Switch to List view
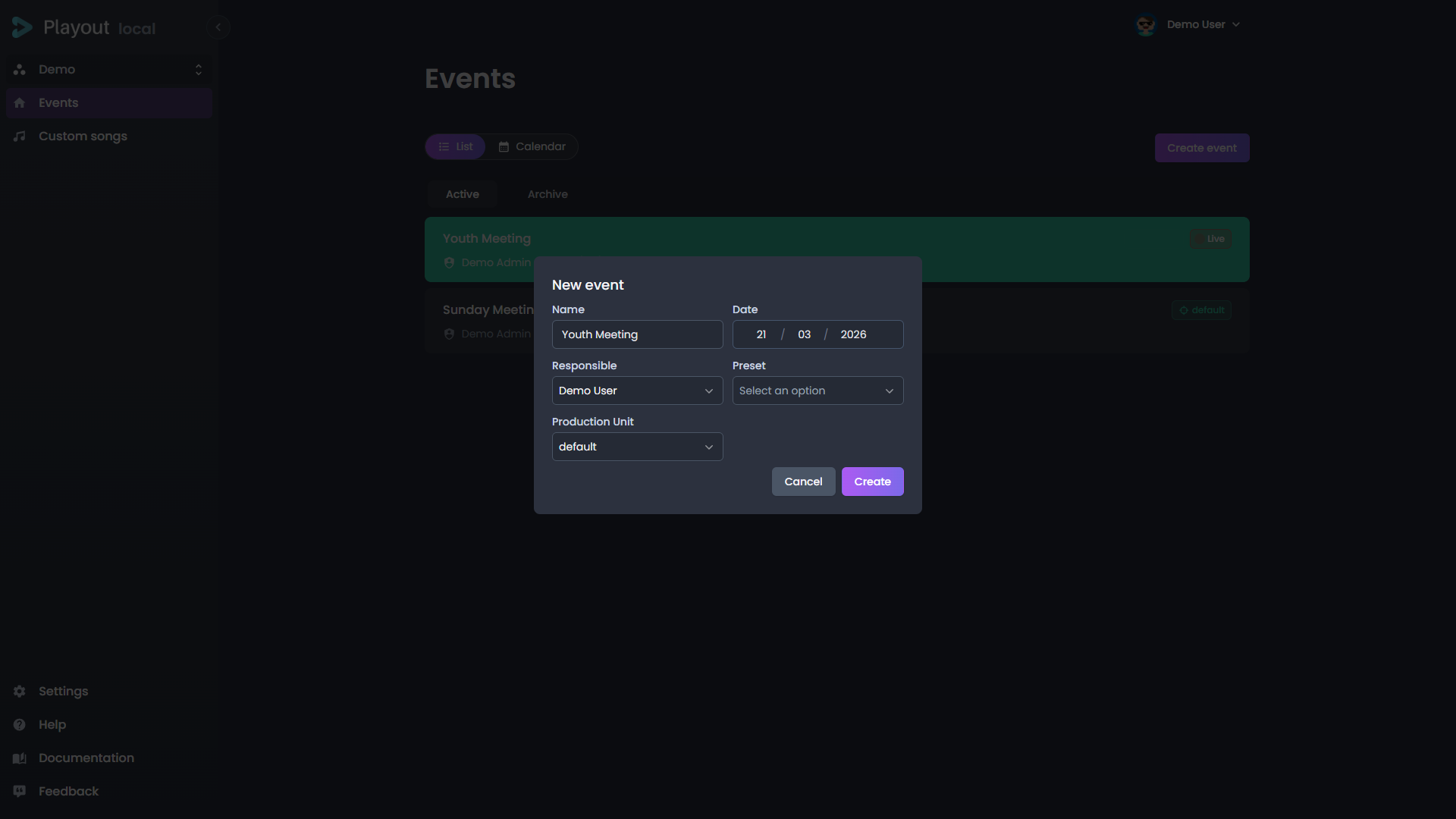Viewport: 1456px width, 819px height. tap(455, 147)
